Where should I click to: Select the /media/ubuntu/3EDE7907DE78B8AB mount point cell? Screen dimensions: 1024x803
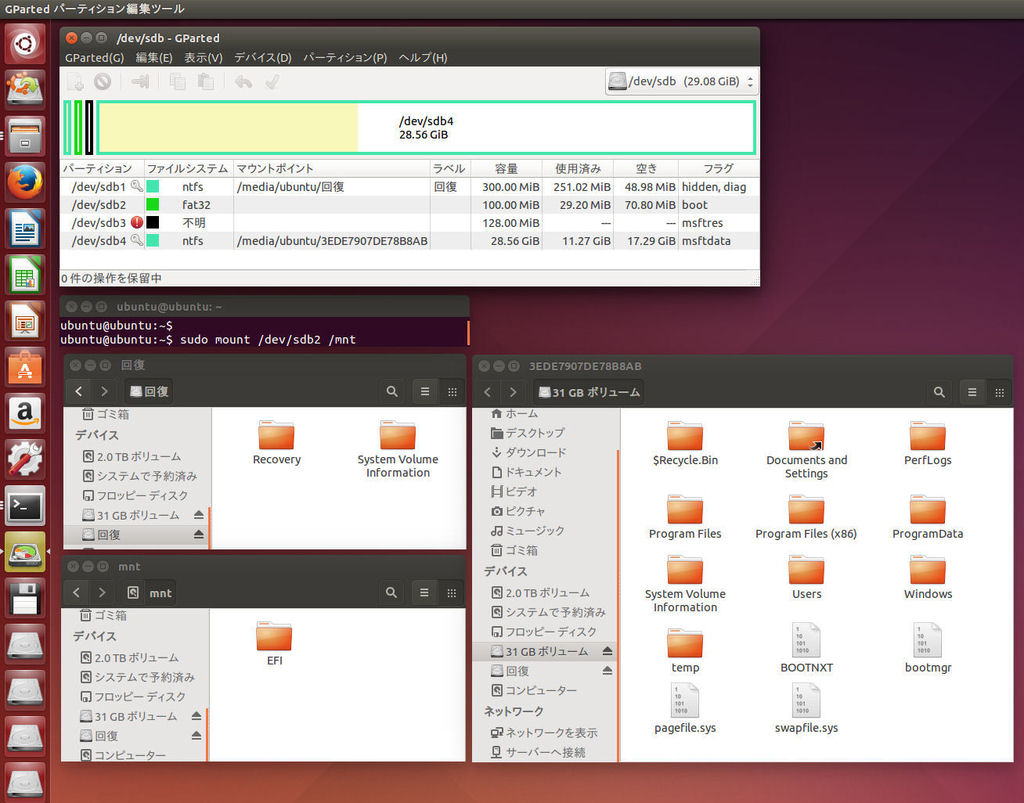pos(332,241)
